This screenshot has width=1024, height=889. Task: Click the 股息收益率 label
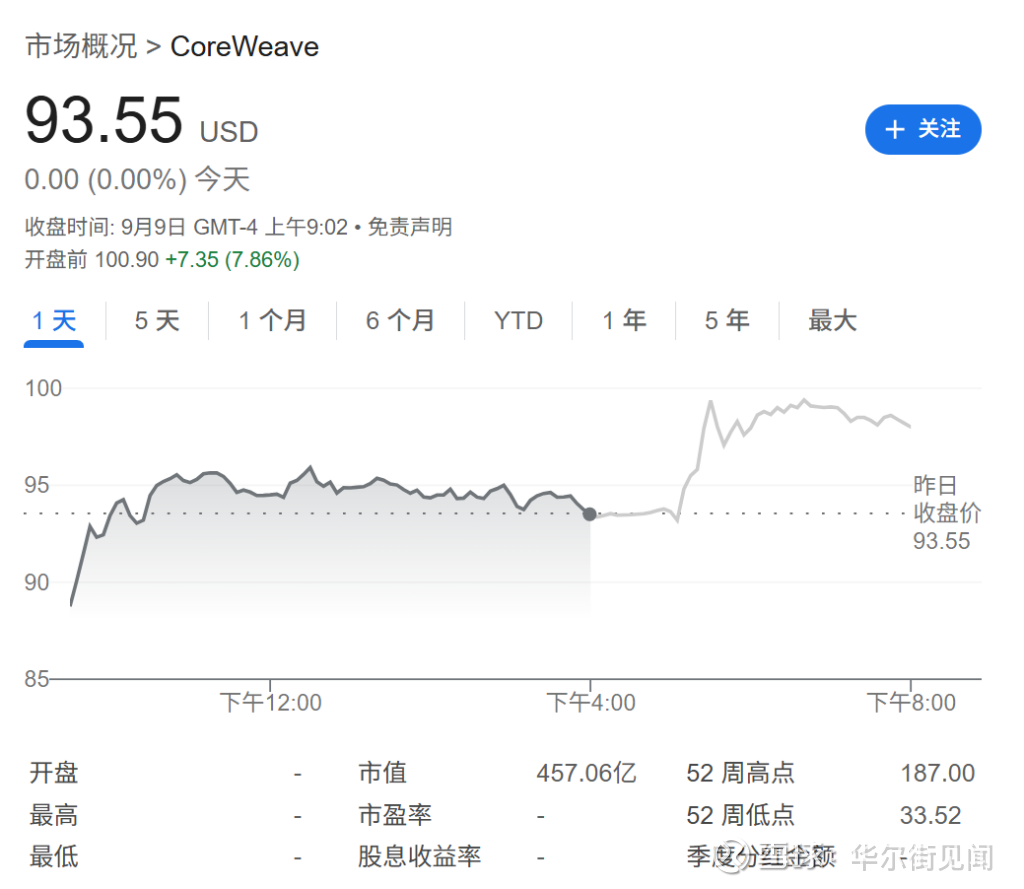[419, 856]
